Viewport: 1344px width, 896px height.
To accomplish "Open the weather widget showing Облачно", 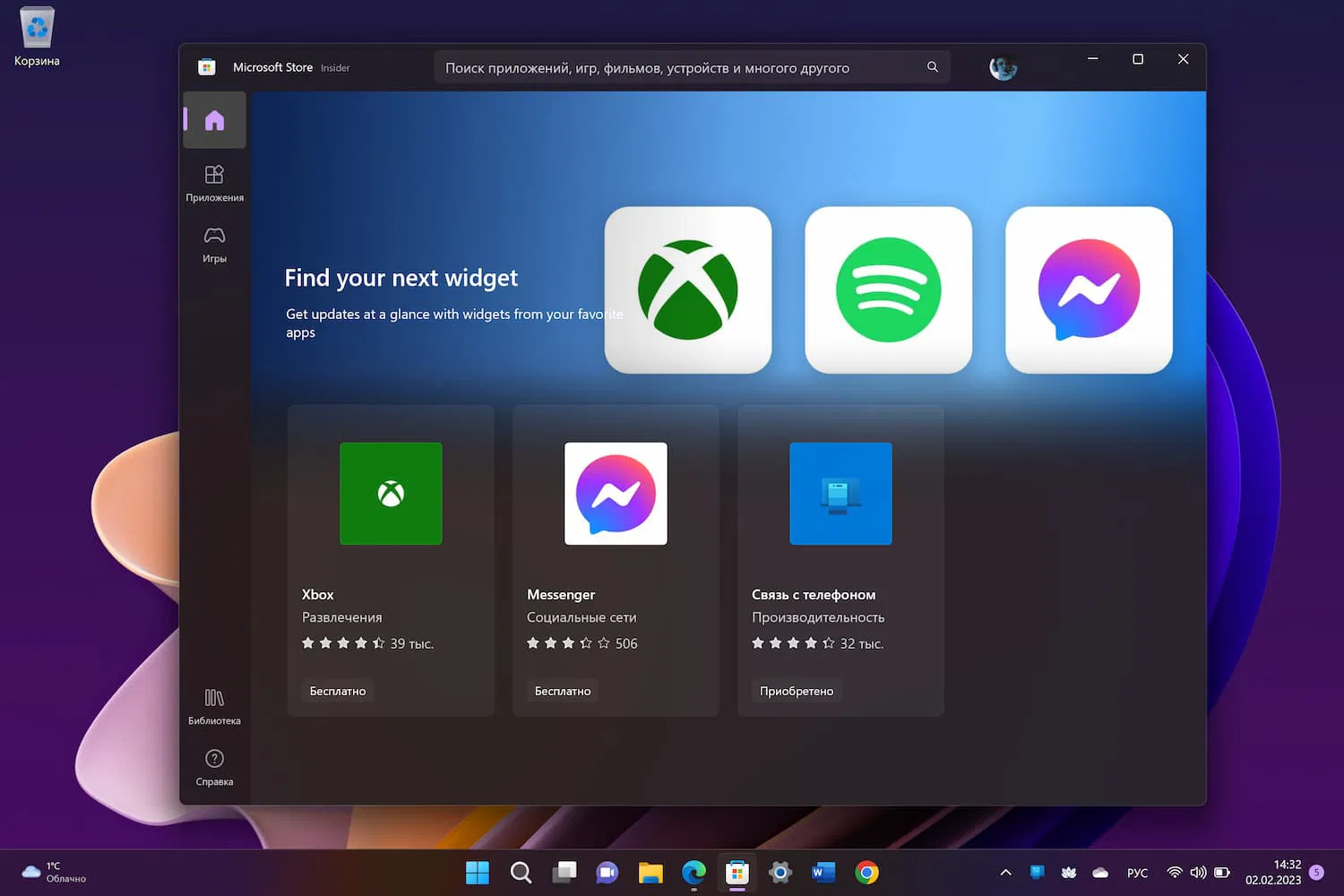I will click(x=54, y=872).
